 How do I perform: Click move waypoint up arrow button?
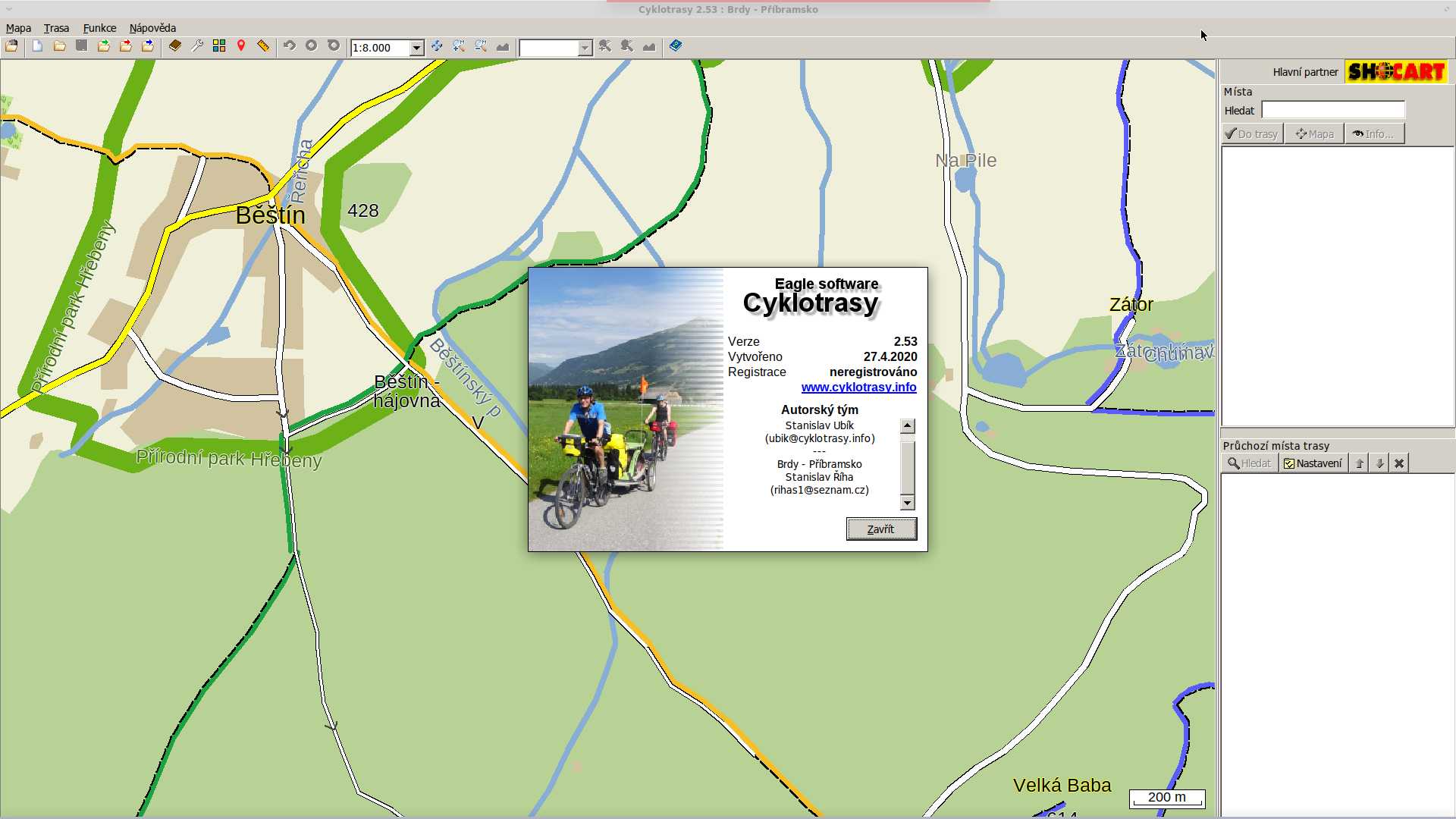coord(1360,463)
